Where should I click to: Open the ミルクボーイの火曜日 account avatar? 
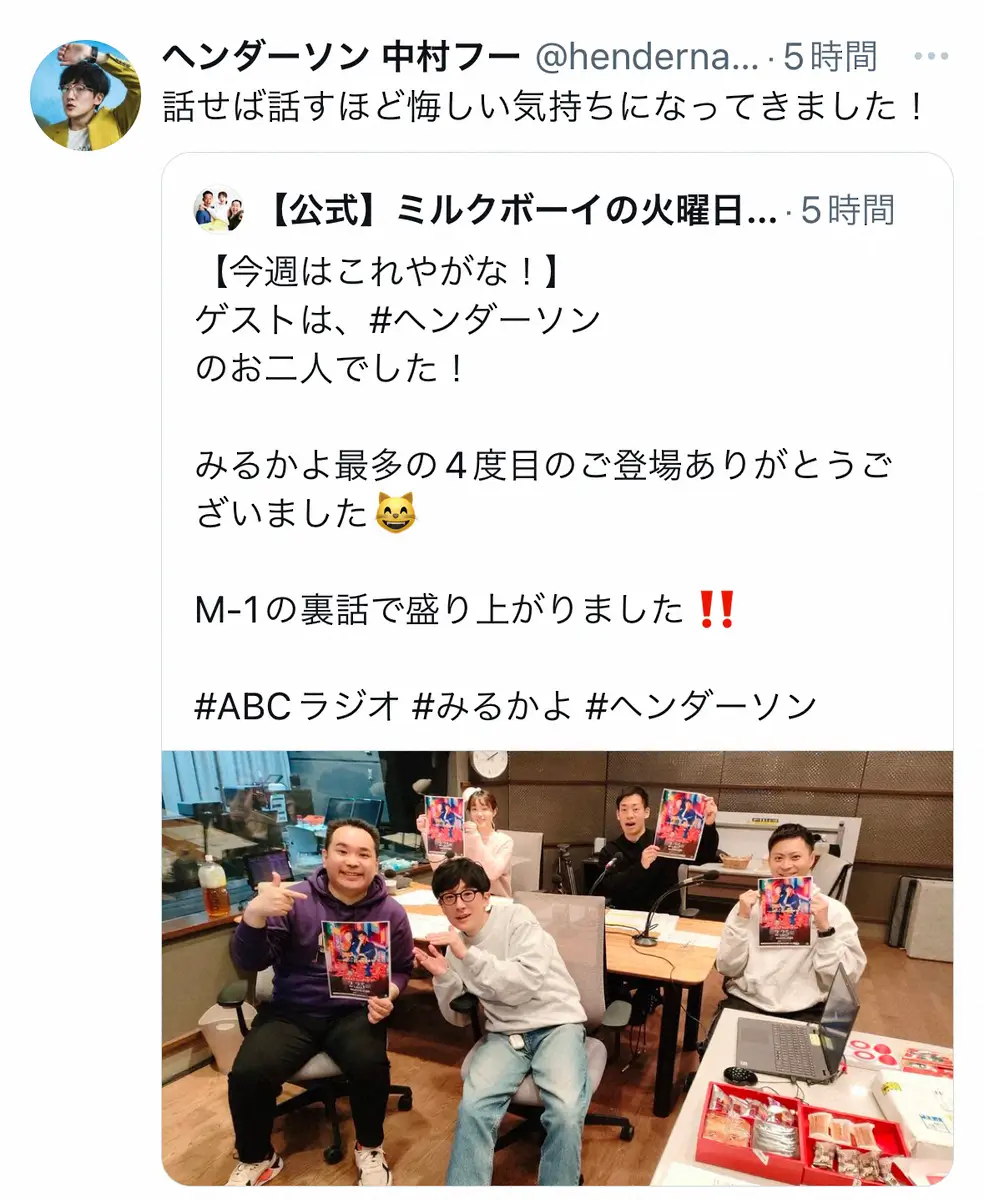[218, 210]
